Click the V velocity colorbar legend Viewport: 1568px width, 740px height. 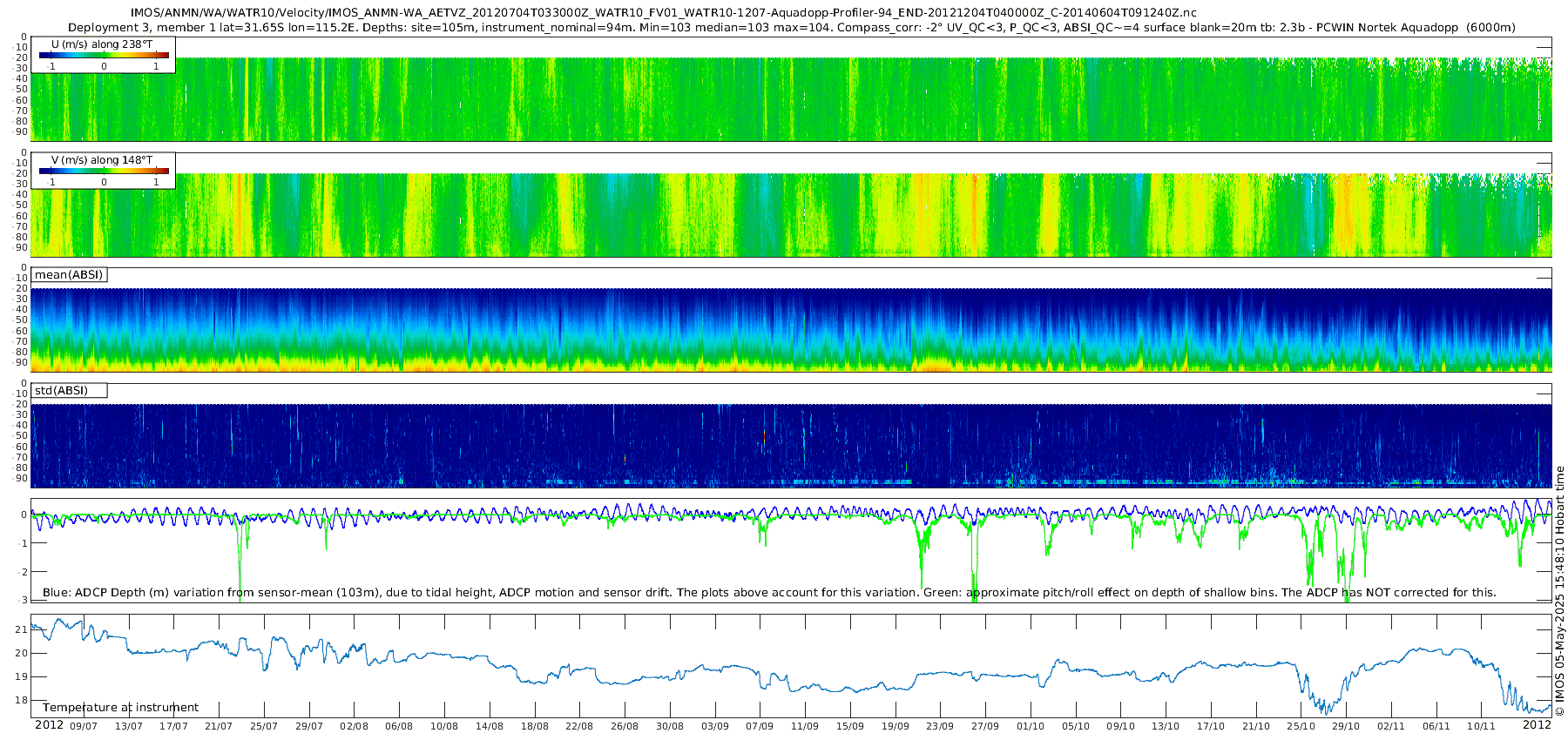[x=104, y=171]
